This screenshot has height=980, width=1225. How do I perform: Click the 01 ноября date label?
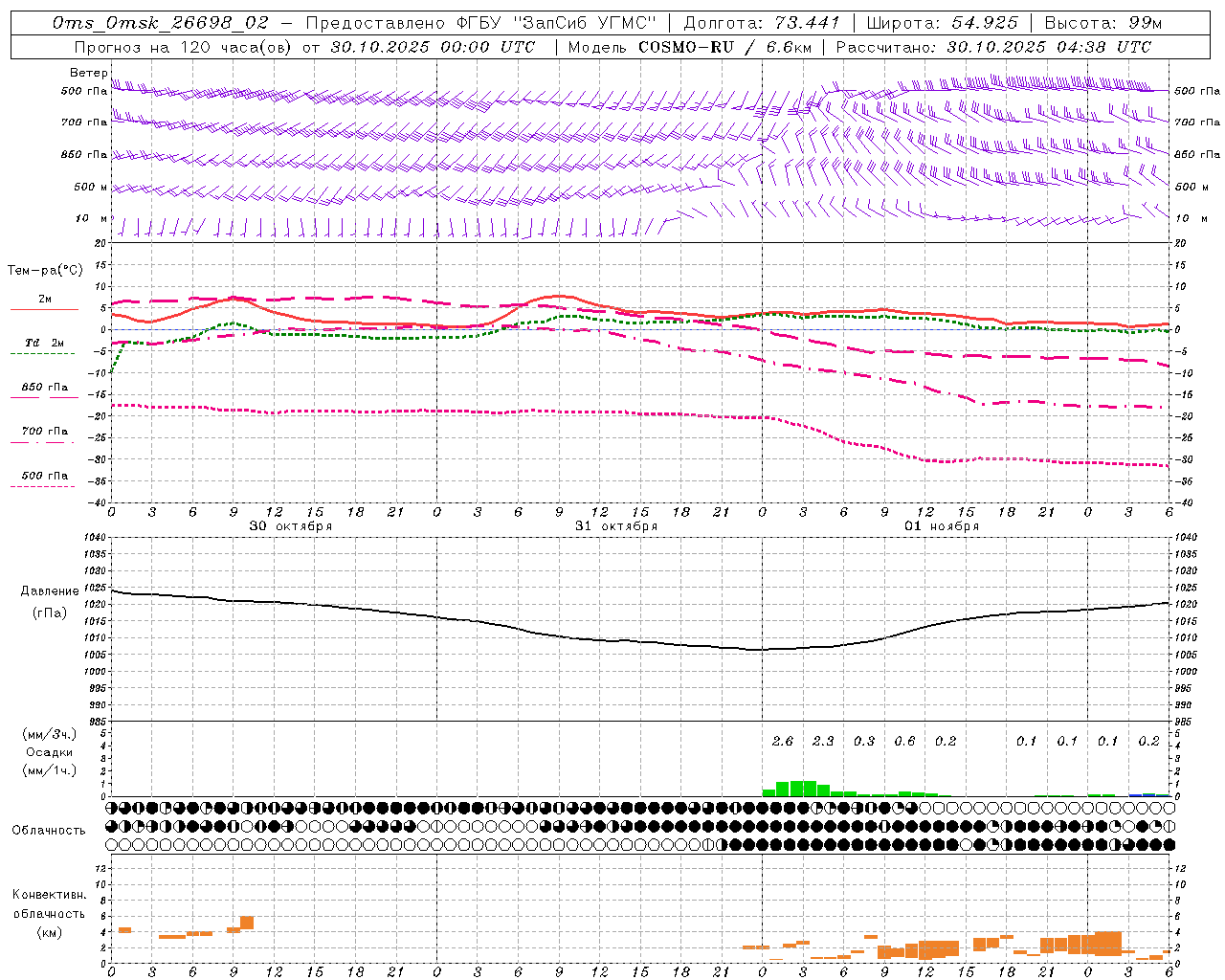(x=942, y=526)
